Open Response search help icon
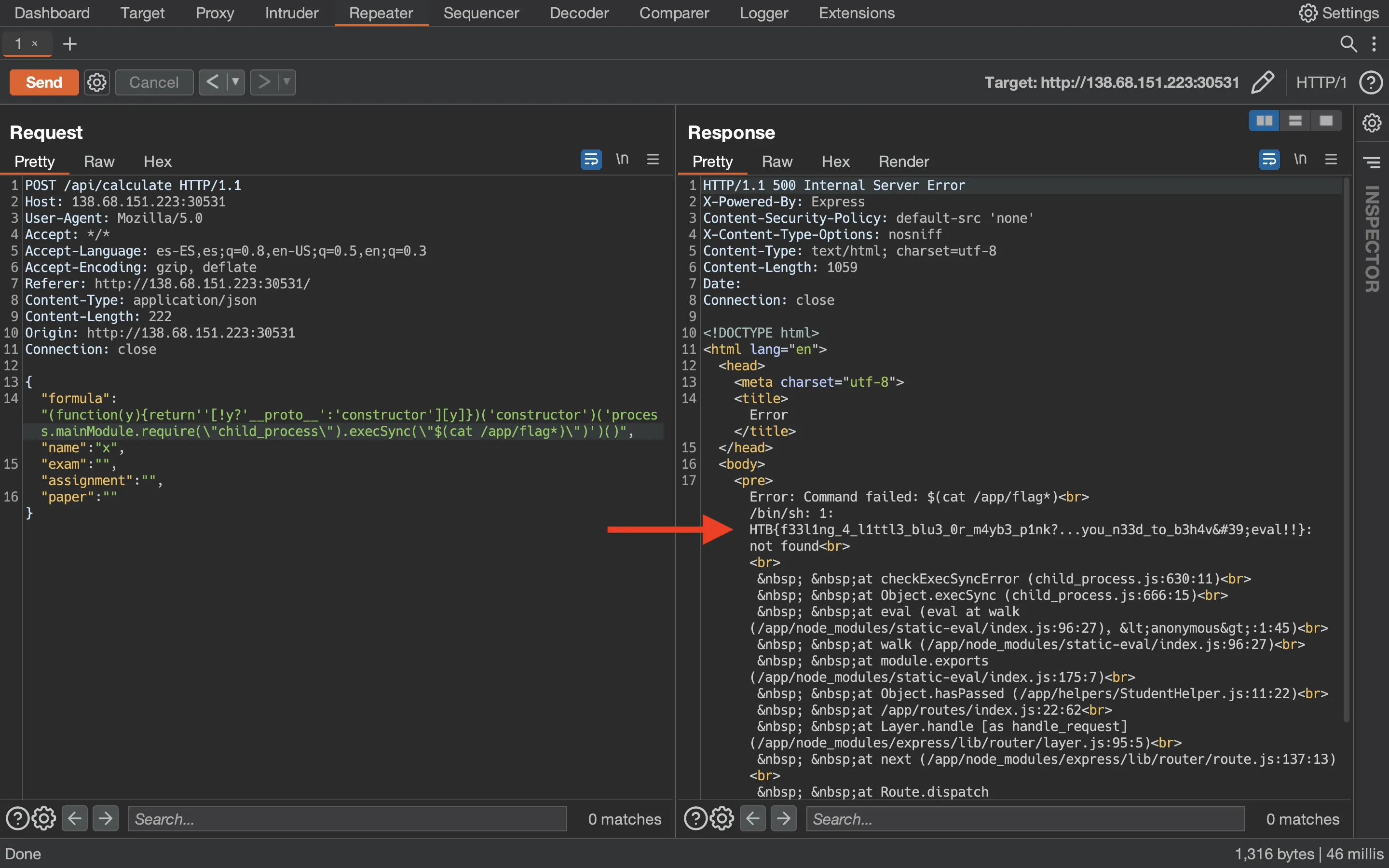The image size is (1389, 868). click(x=695, y=819)
